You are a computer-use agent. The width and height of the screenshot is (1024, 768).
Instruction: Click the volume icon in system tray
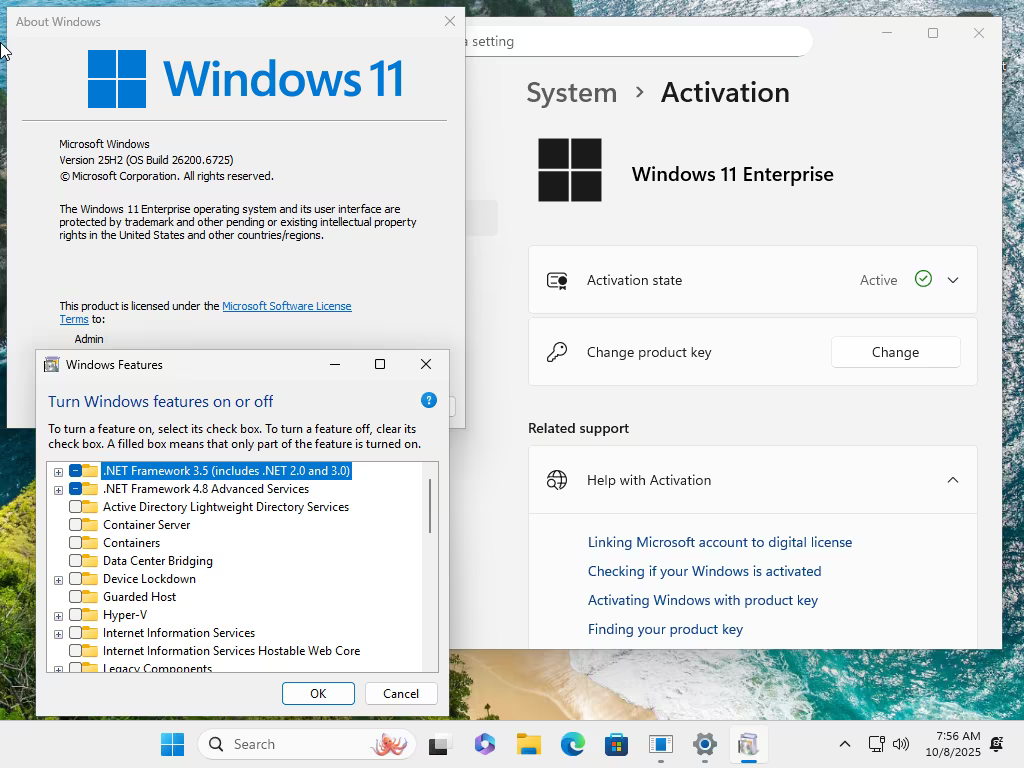click(901, 744)
